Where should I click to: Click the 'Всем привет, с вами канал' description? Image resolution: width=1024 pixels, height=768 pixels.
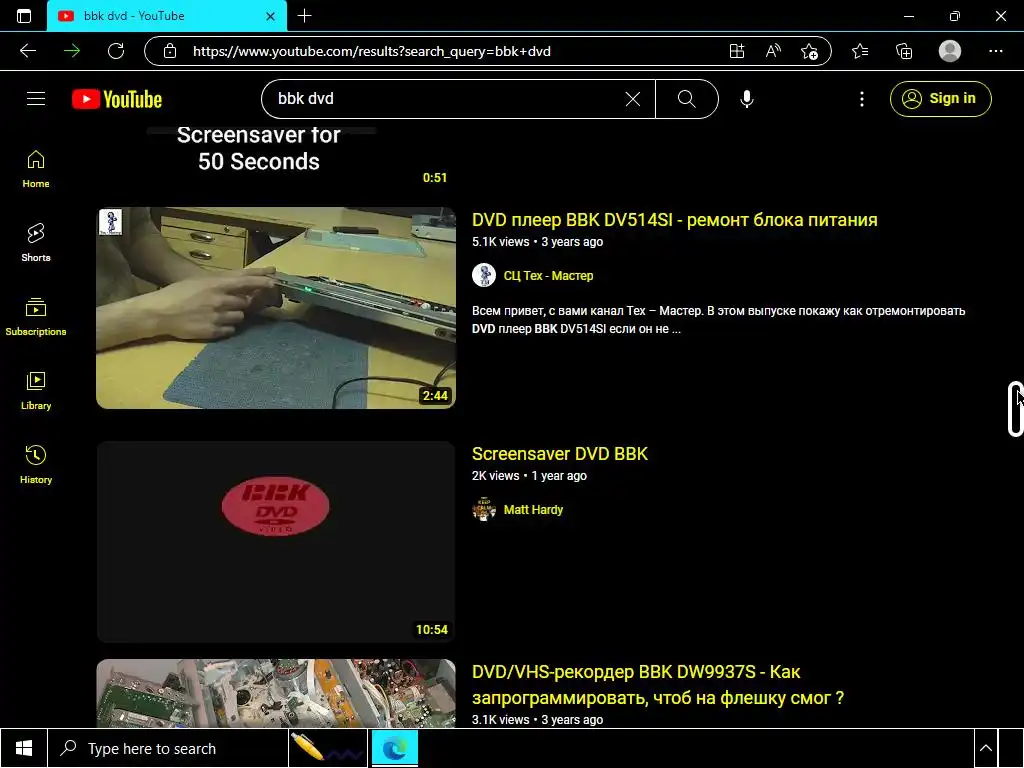718,320
